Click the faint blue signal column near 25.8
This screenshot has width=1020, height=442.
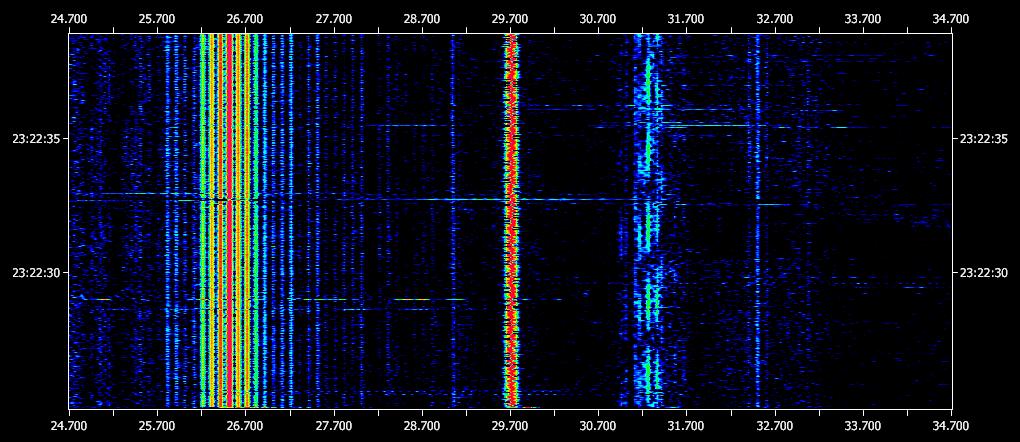point(168,220)
